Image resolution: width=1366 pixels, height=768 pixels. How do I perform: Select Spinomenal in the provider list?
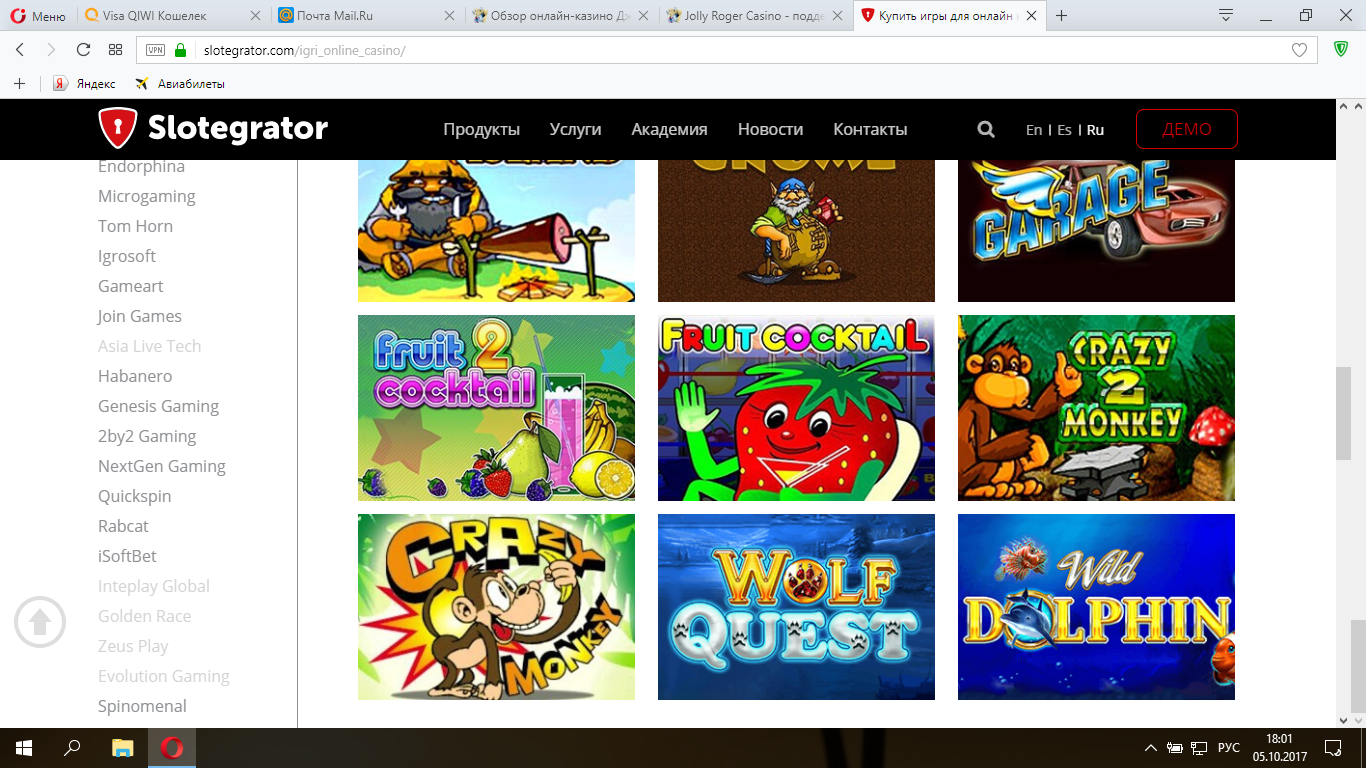coord(142,706)
